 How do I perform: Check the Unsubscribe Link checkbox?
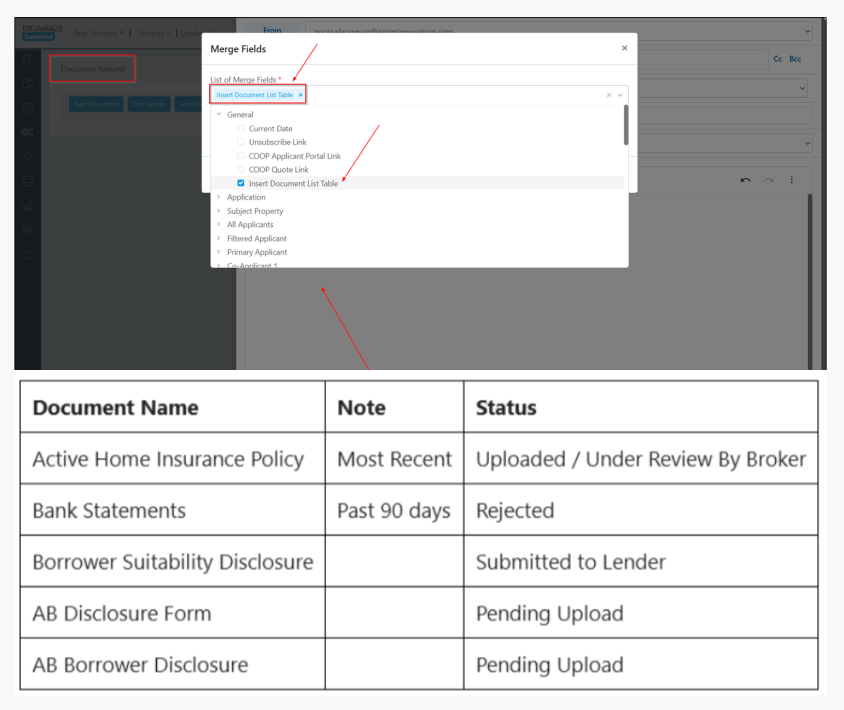pos(240,143)
